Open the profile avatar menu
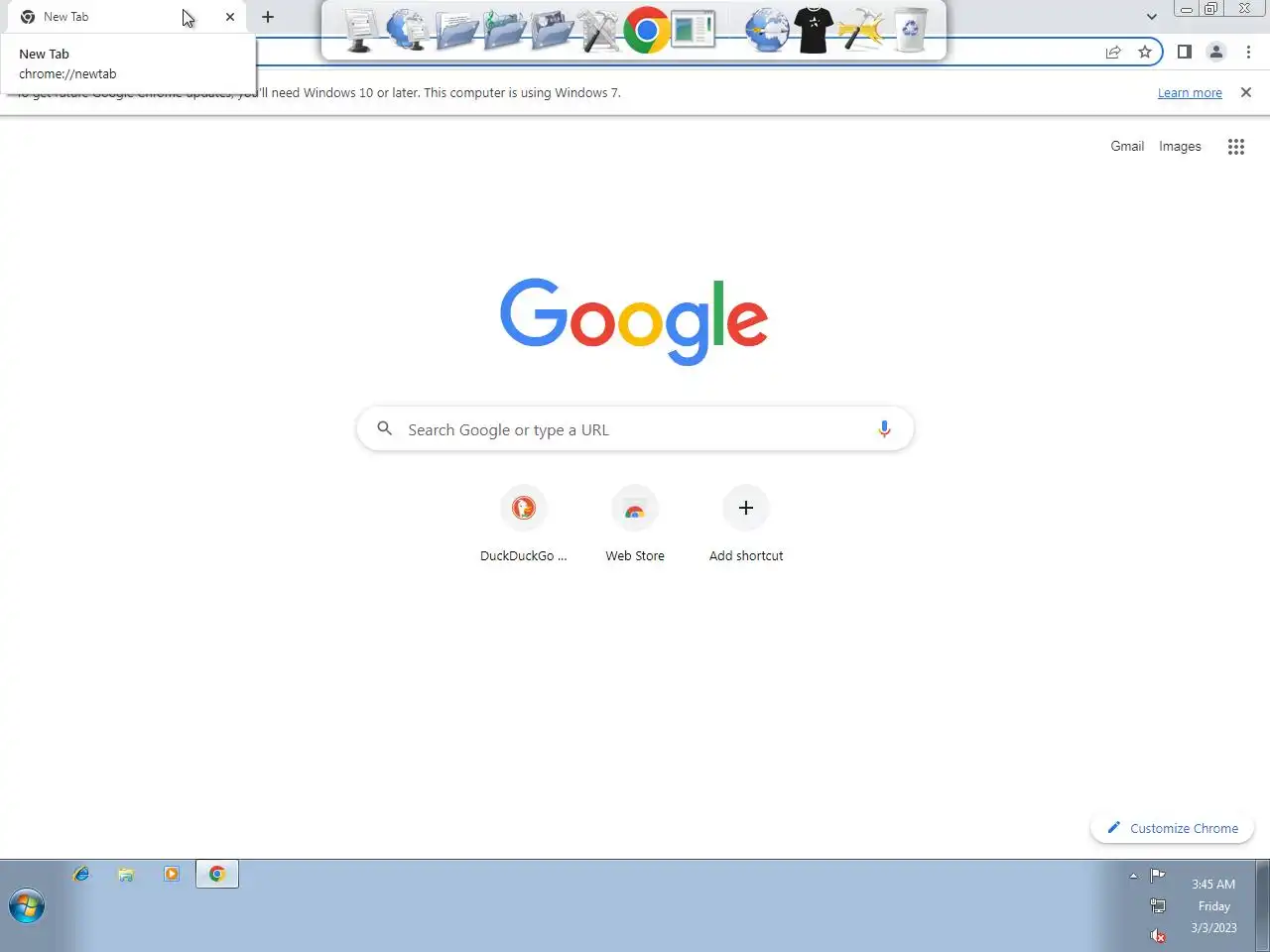 pyautogui.click(x=1215, y=52)
